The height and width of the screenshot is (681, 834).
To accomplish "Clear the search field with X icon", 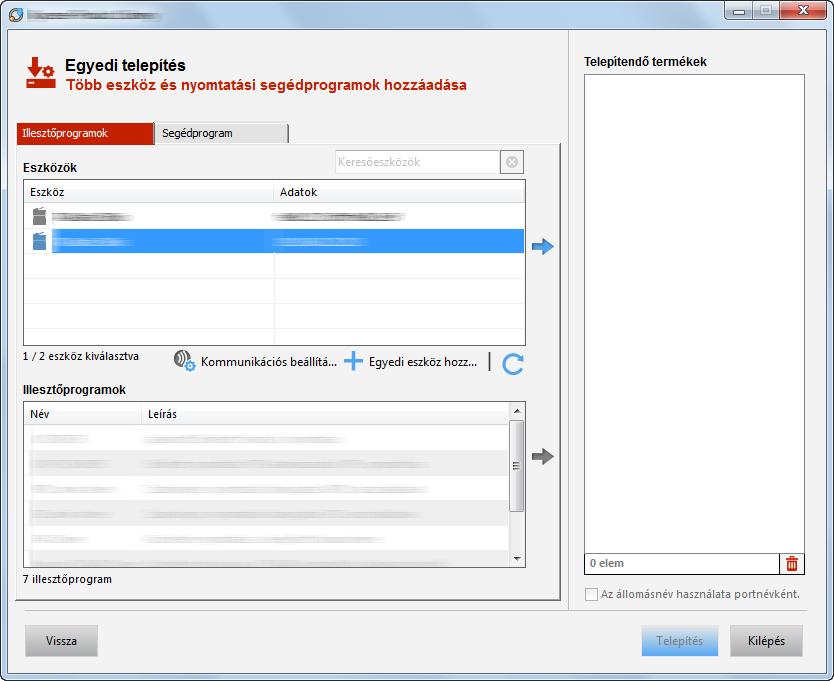I will click(512, 162).
